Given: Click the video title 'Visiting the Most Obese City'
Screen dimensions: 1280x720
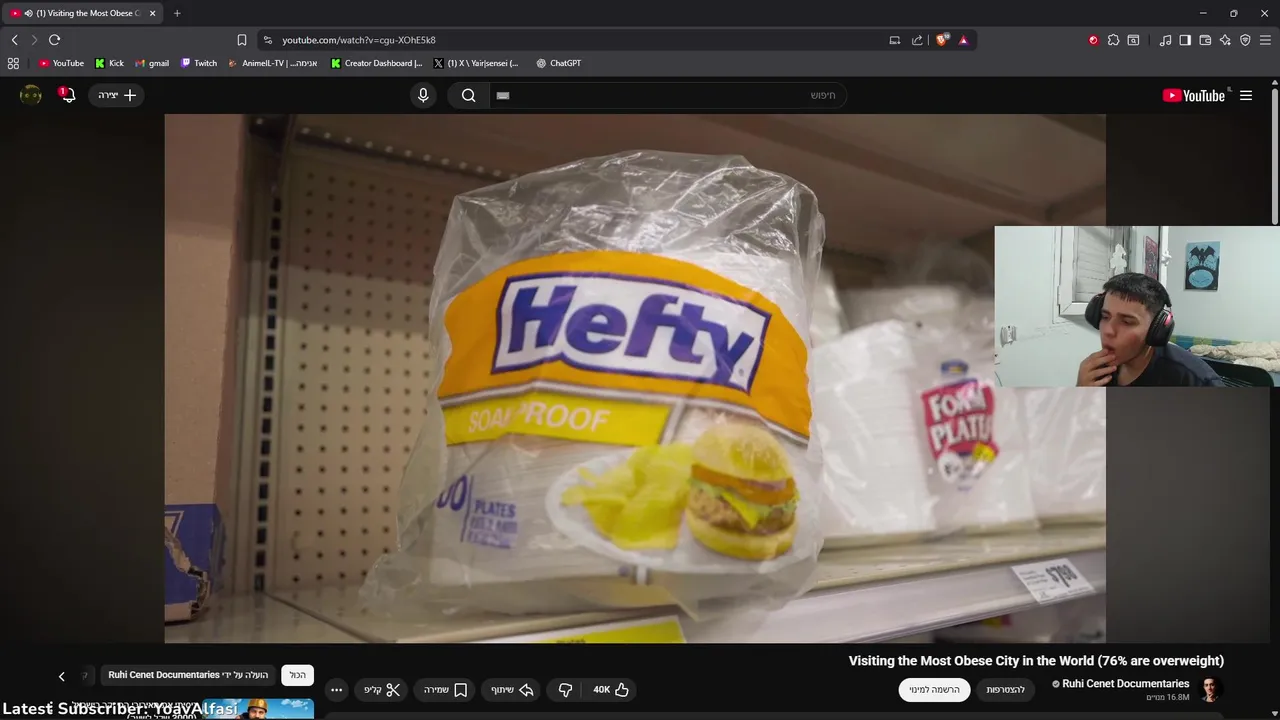Looking at the screenshot, I should [1036, 661].
